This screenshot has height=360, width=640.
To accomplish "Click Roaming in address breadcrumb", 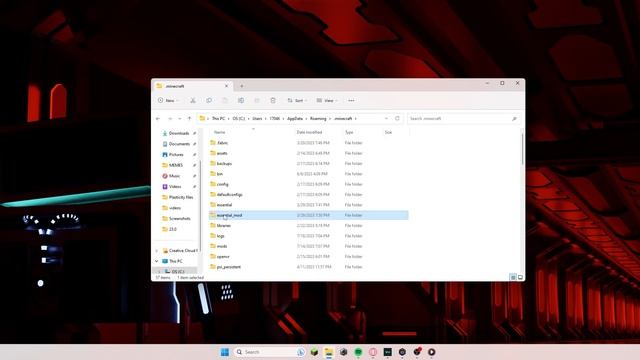I will 318,119.
